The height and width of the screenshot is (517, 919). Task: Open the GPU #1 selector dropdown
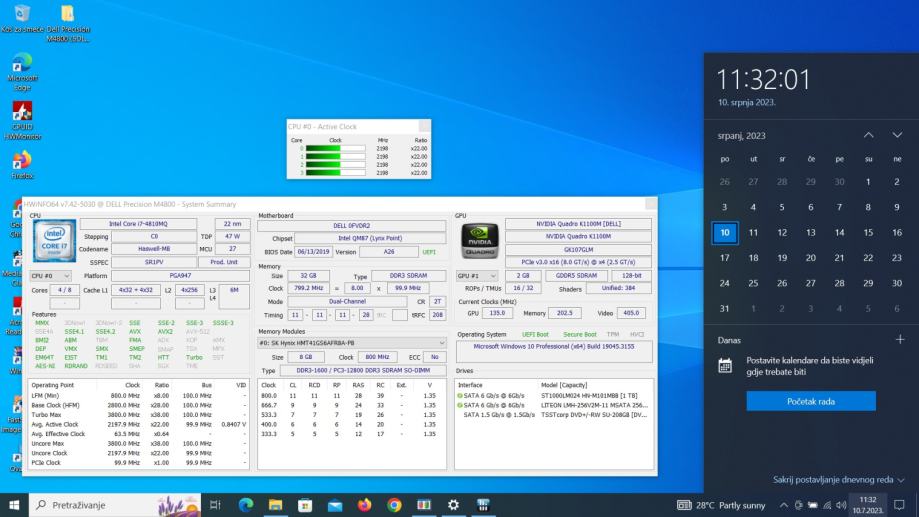[x=476, y=275]
